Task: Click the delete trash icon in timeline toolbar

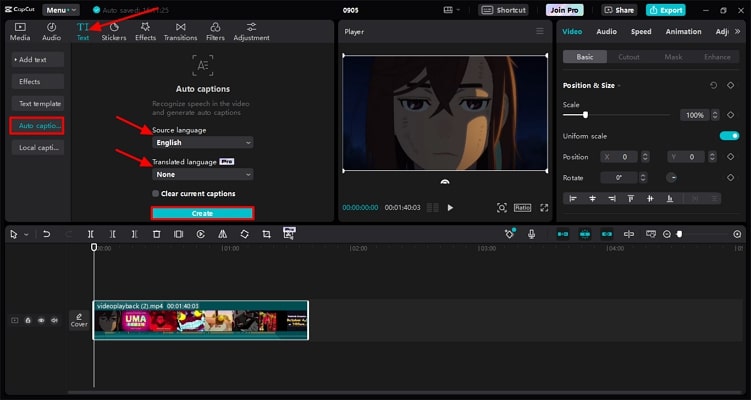Action: [157, 234]
